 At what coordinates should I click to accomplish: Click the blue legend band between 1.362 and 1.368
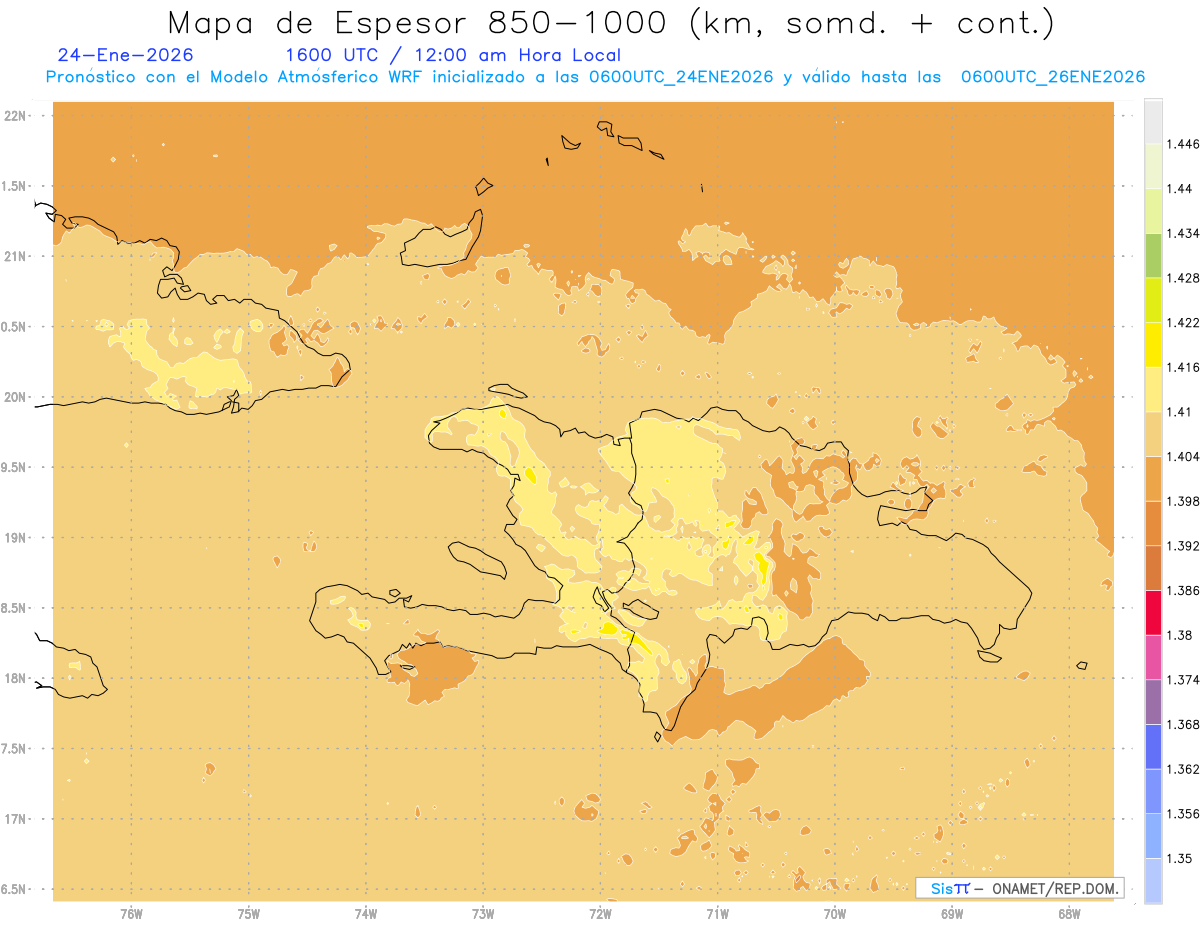[1153, 746]
